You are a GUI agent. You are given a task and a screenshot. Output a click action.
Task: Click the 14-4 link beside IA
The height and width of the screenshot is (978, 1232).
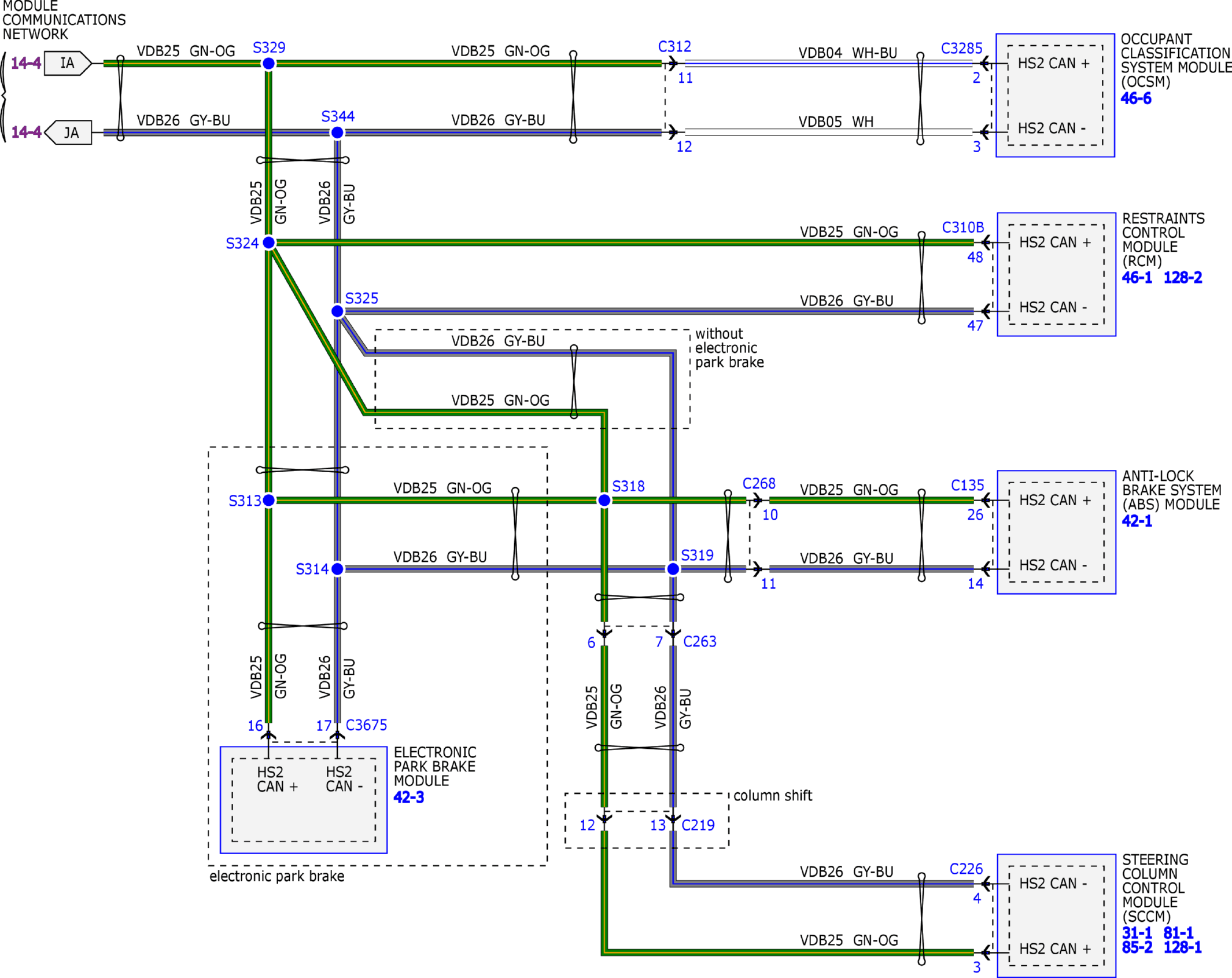coord(26,63)
